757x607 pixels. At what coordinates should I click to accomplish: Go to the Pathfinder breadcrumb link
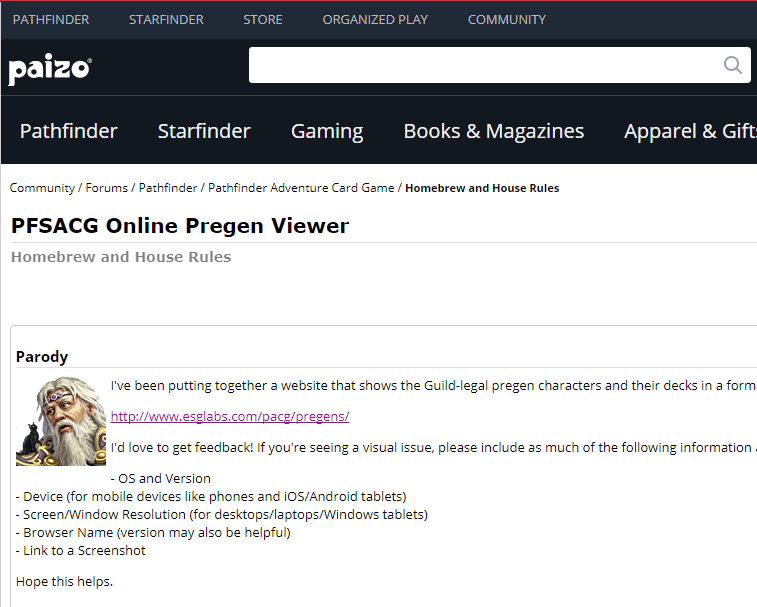(x=168, y=188)
